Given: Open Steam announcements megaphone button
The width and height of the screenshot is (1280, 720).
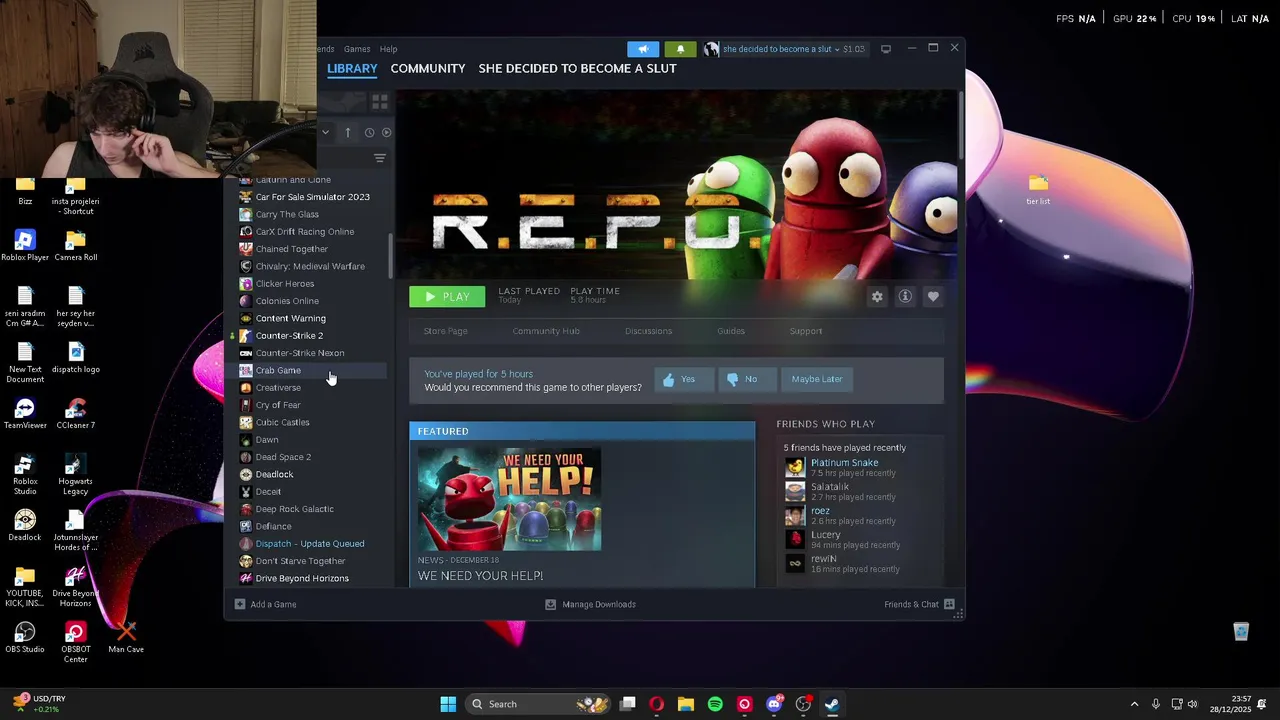Looking at the screenshot, I should click(x=643, y=49).
